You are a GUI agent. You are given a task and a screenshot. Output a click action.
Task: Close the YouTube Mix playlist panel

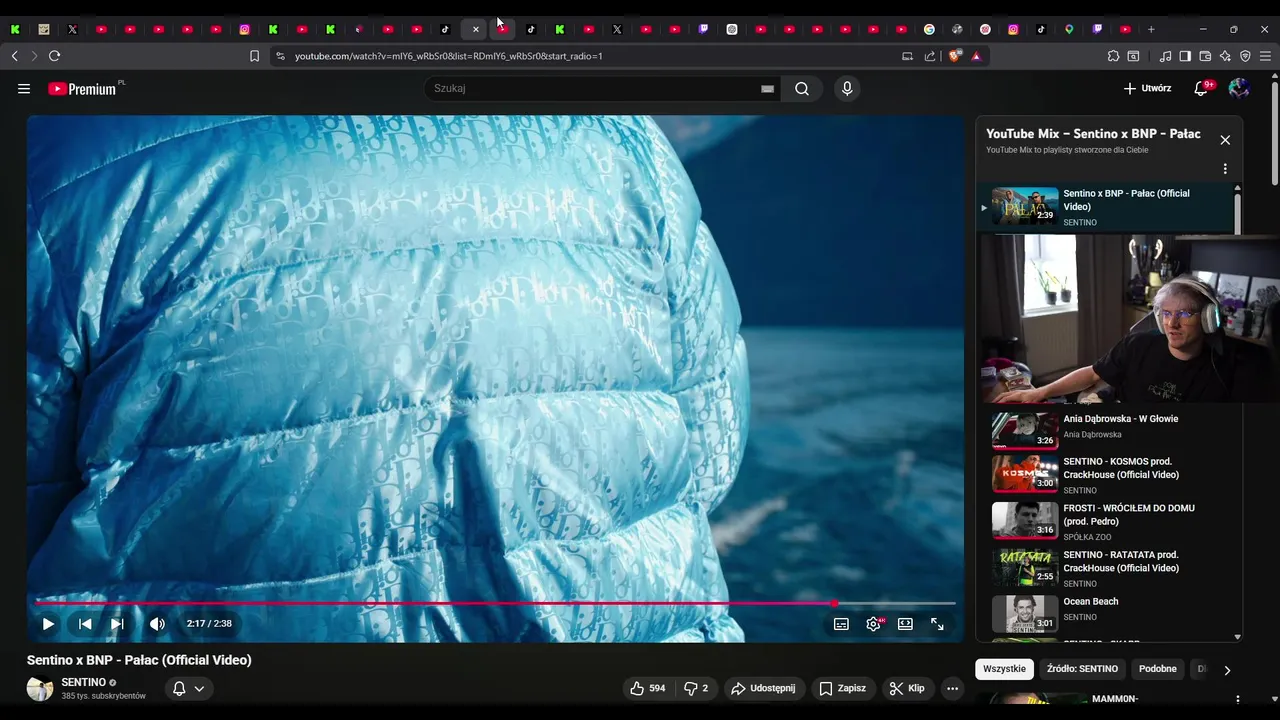pyautogui.click(x=1225, y=140)
